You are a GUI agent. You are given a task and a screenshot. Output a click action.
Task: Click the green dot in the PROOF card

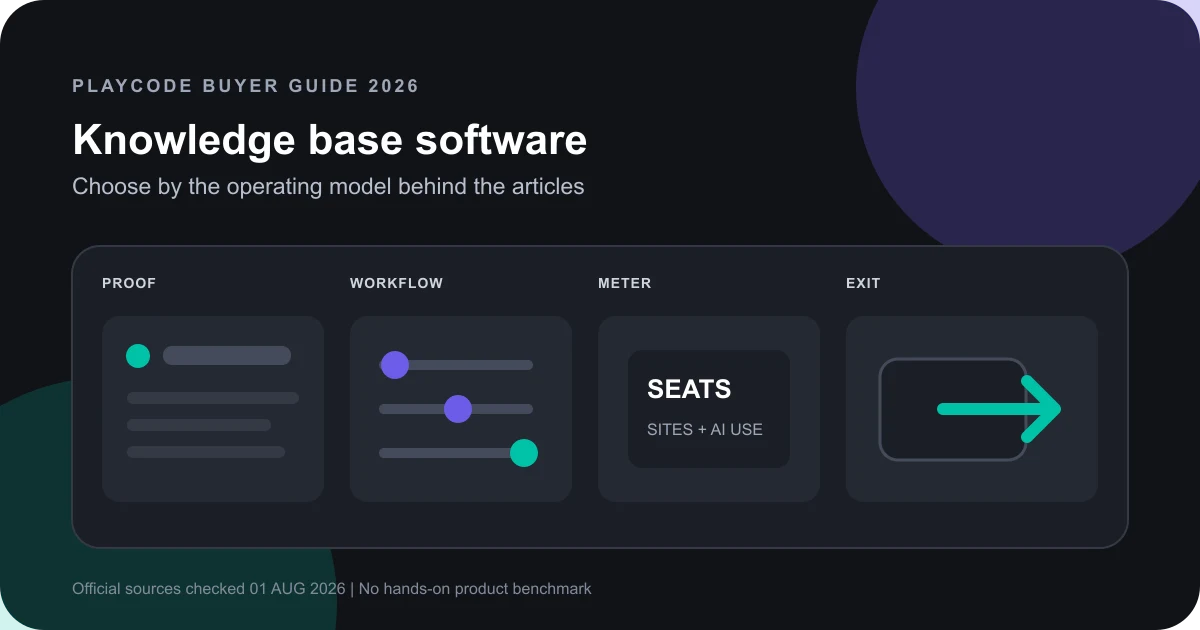[138, 355]
